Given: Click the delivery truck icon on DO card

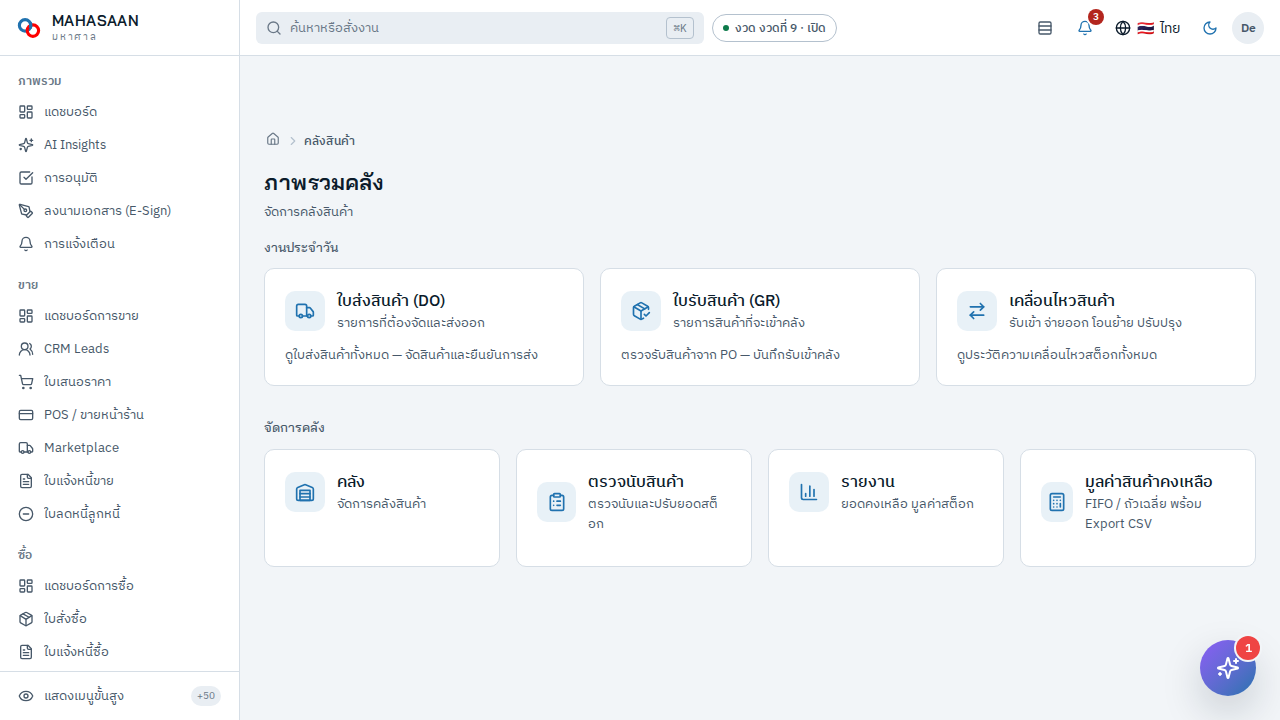Looking at the screenshot, I should point(305,311).
